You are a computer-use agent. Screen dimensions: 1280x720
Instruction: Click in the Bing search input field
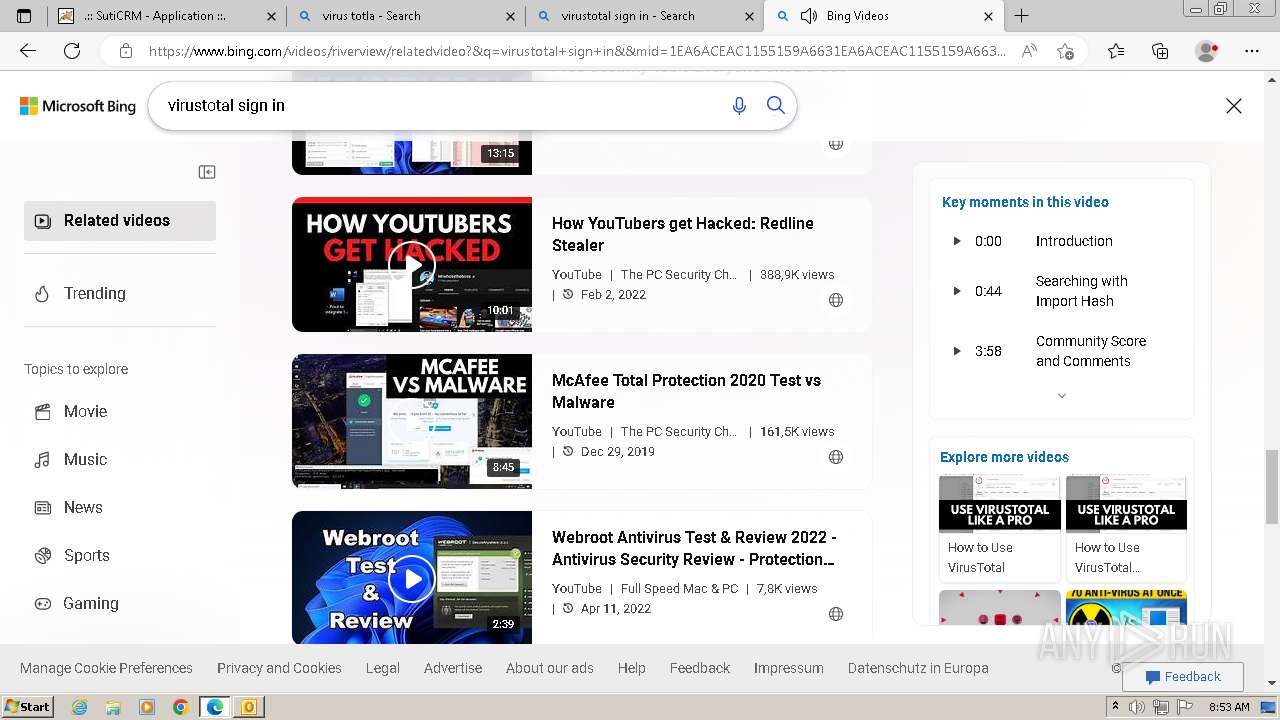440,106
